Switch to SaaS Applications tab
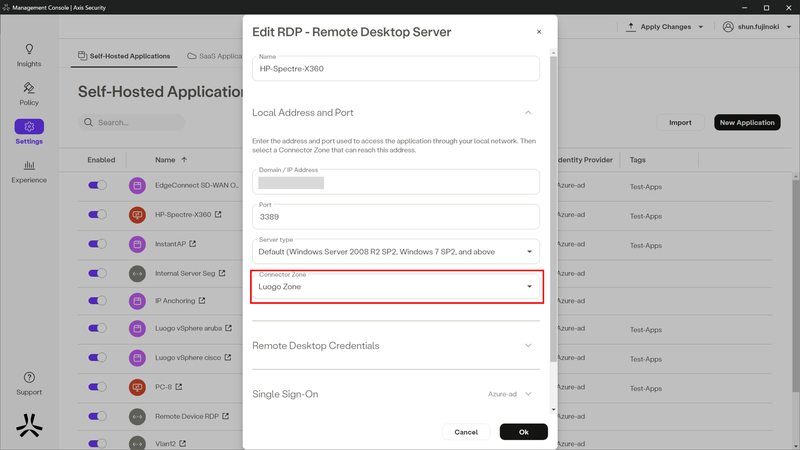Screen dimensions: 800x450 click(x=215, y=56)
